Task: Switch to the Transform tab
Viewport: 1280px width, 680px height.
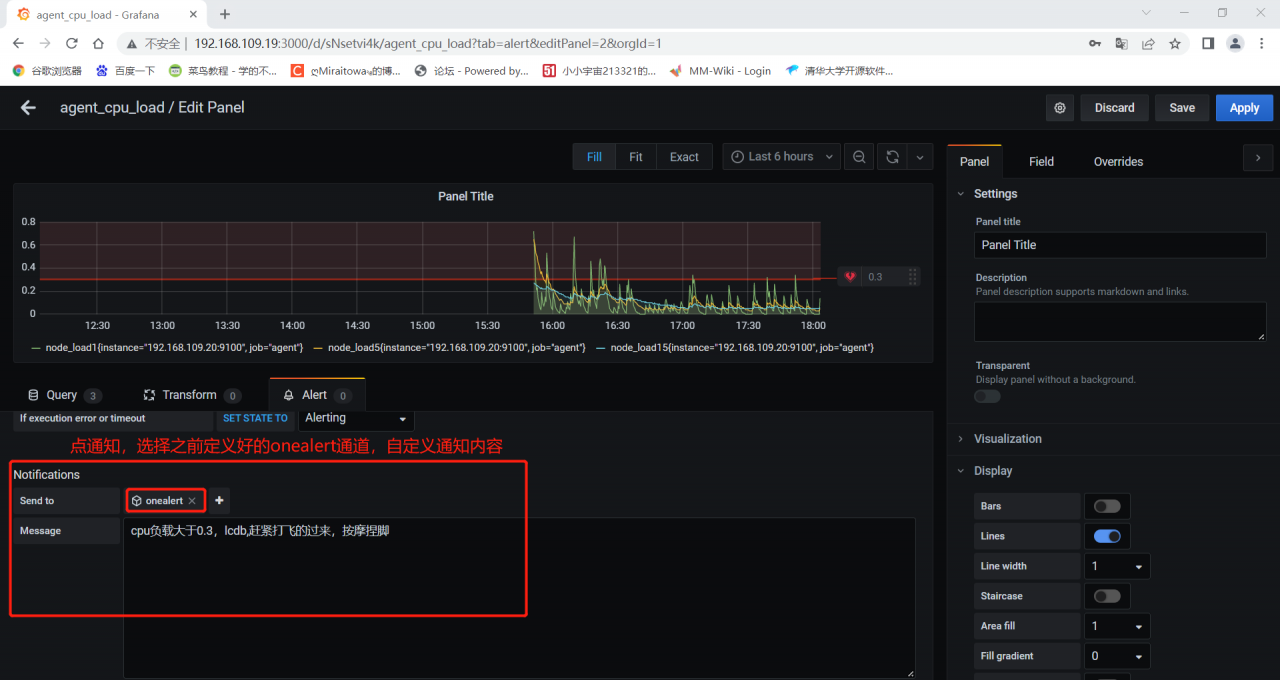Action: (x=192, y=395)
